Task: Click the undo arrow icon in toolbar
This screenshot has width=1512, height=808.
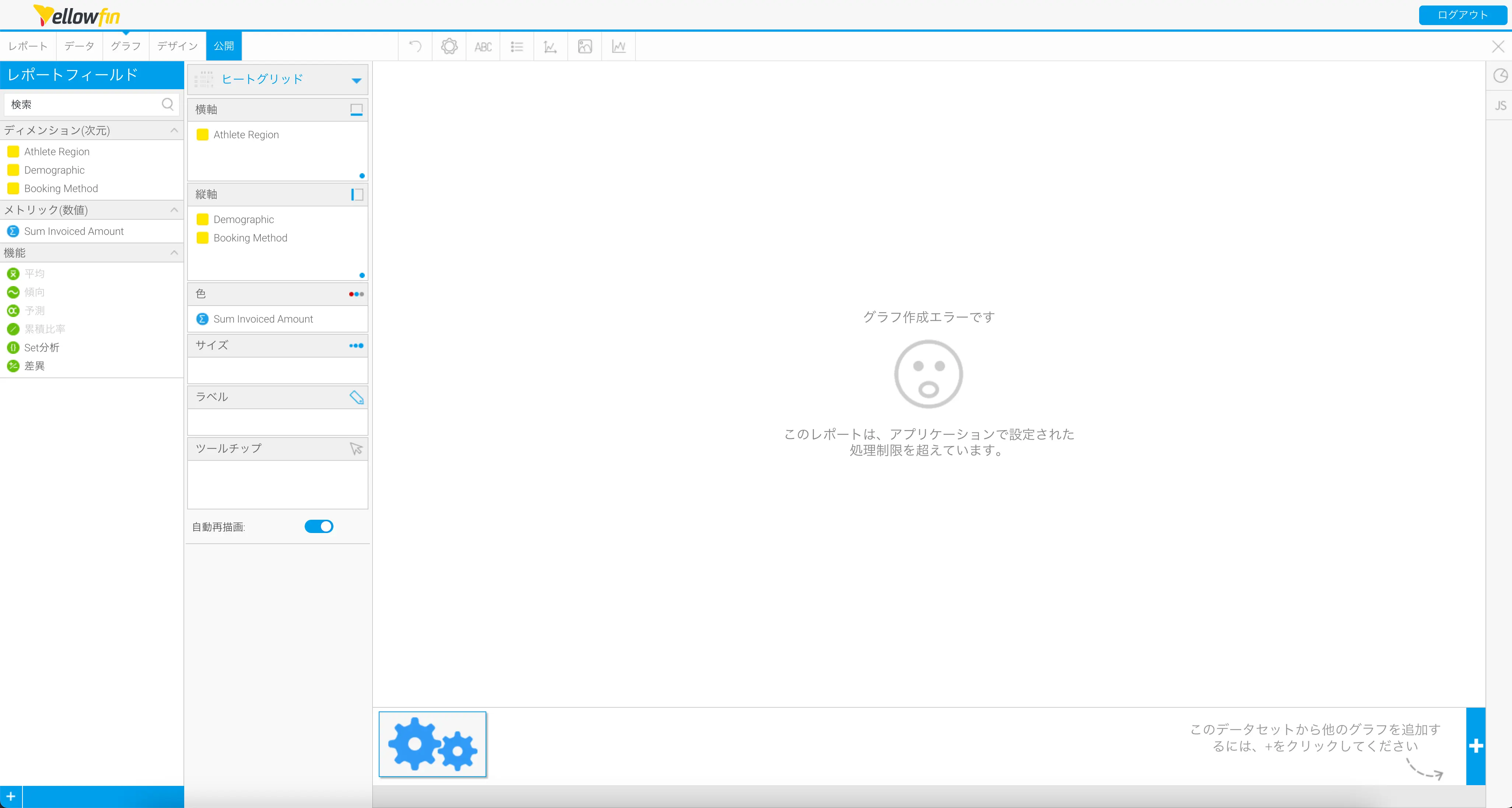Action: coord(415,46)
